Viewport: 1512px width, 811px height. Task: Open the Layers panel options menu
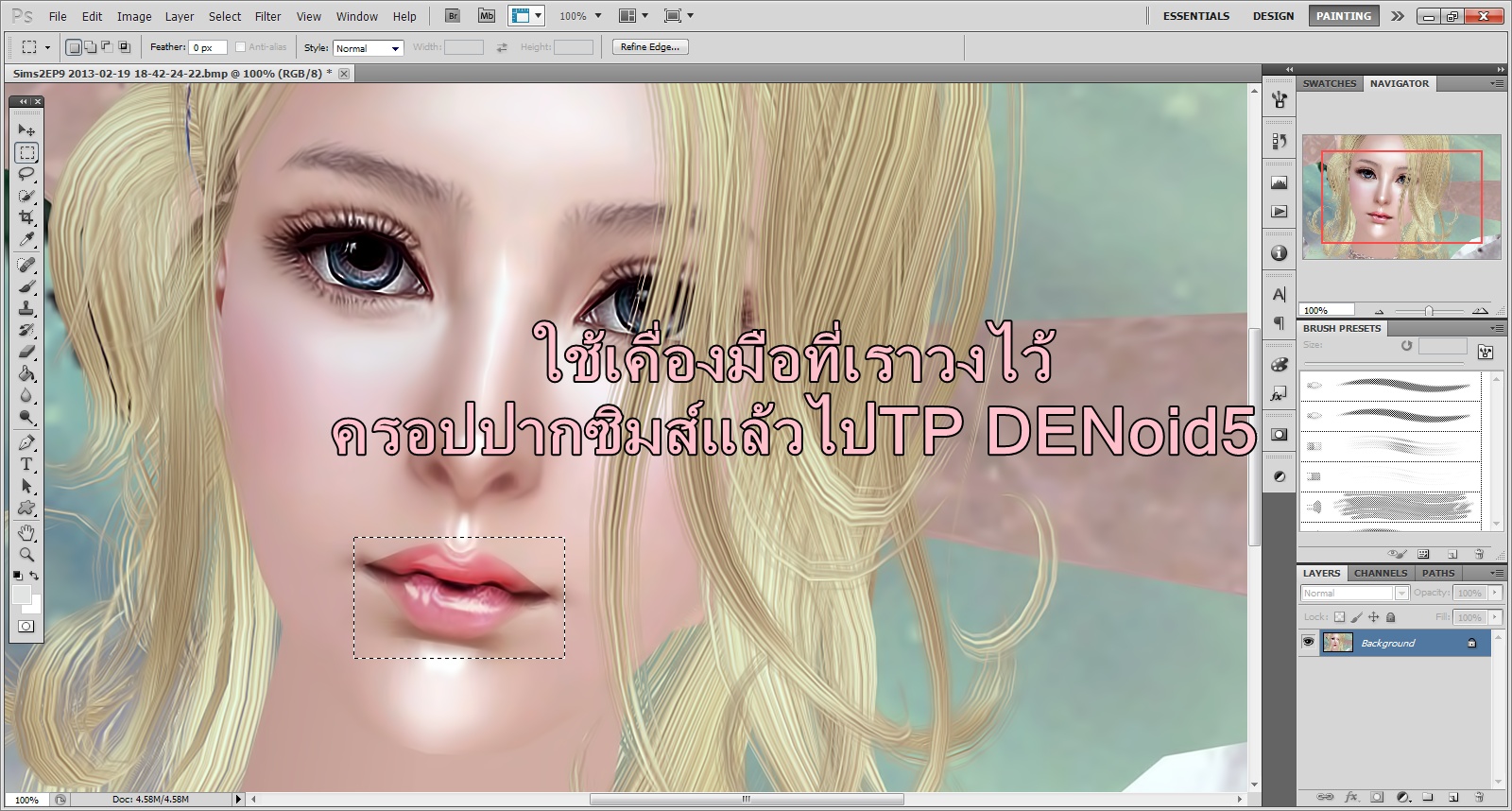click(1497, 573)
